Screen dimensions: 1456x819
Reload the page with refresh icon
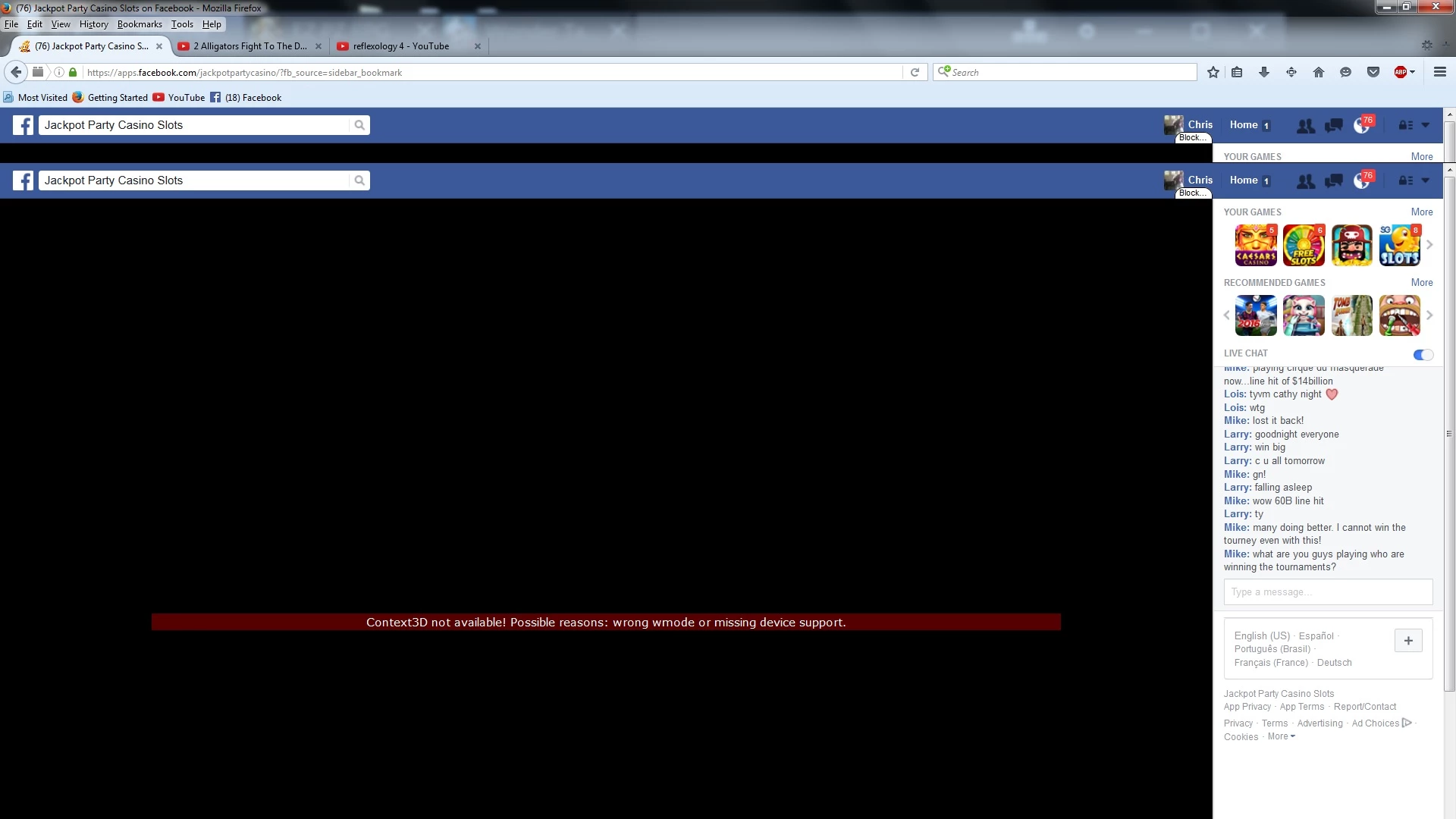[915, 72]
